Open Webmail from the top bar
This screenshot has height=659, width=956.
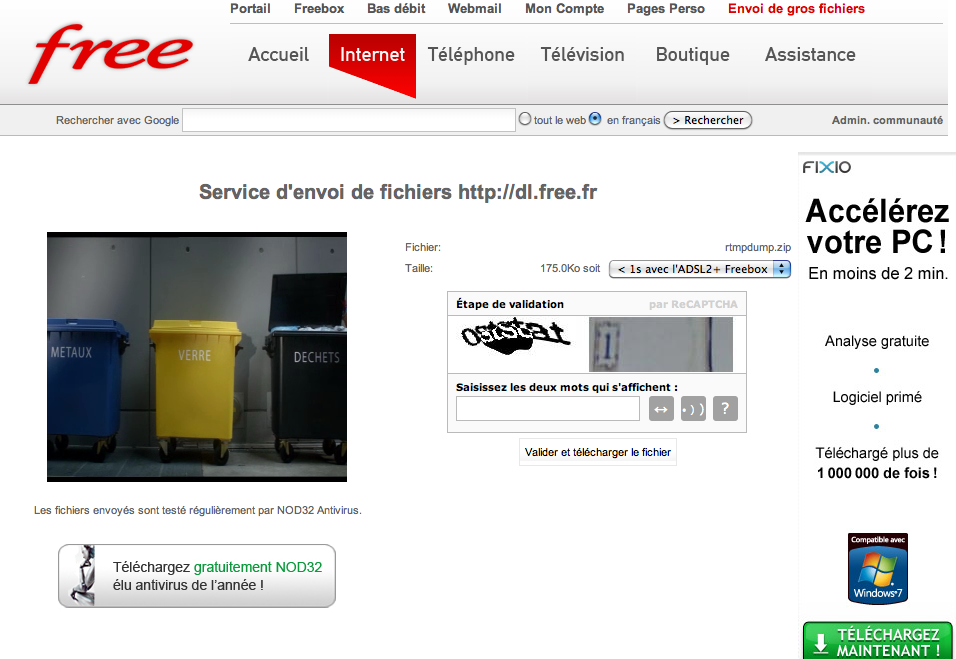click(x=474, y=9)
